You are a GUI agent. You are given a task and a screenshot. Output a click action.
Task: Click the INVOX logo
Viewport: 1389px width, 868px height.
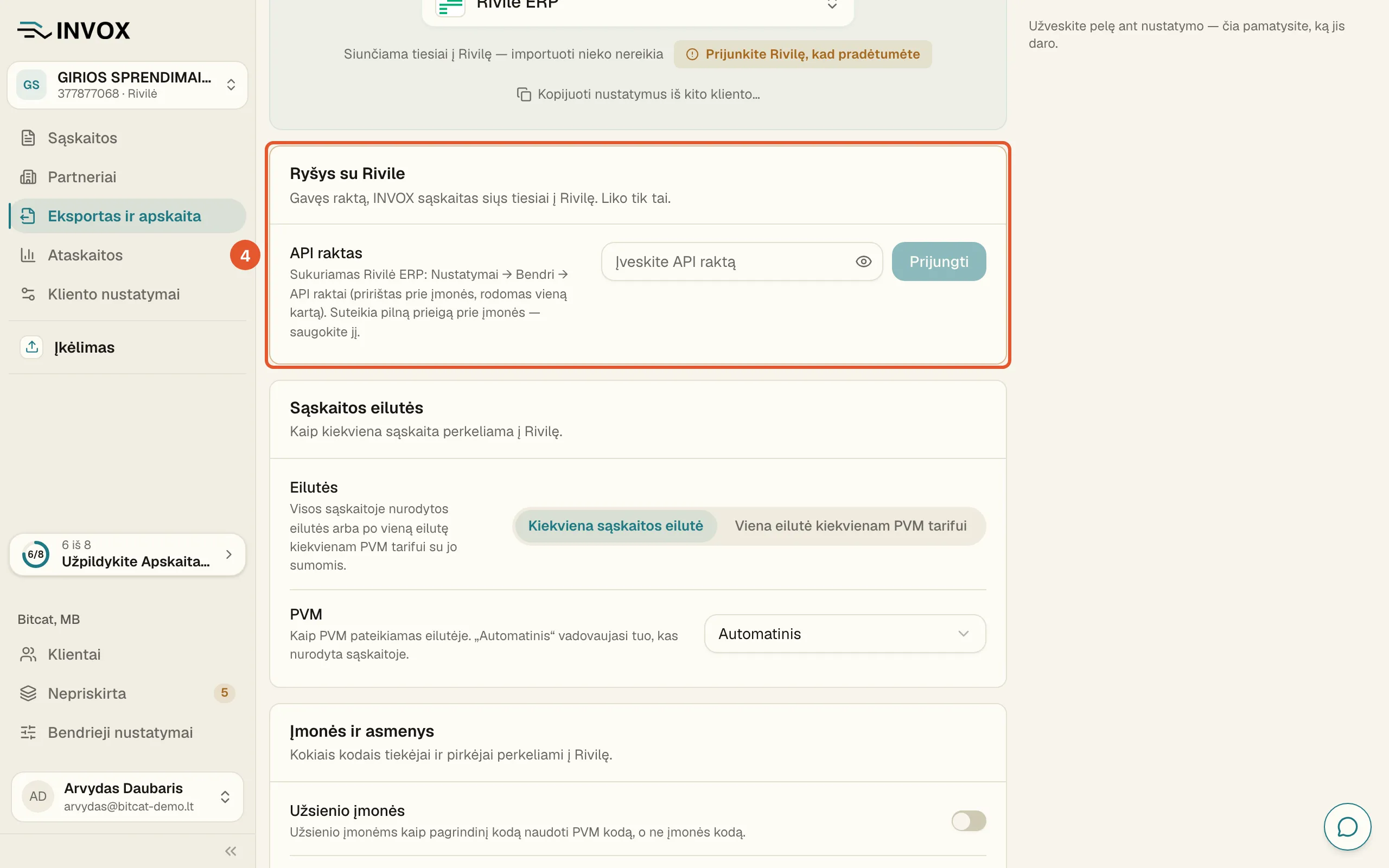[74, 30]
